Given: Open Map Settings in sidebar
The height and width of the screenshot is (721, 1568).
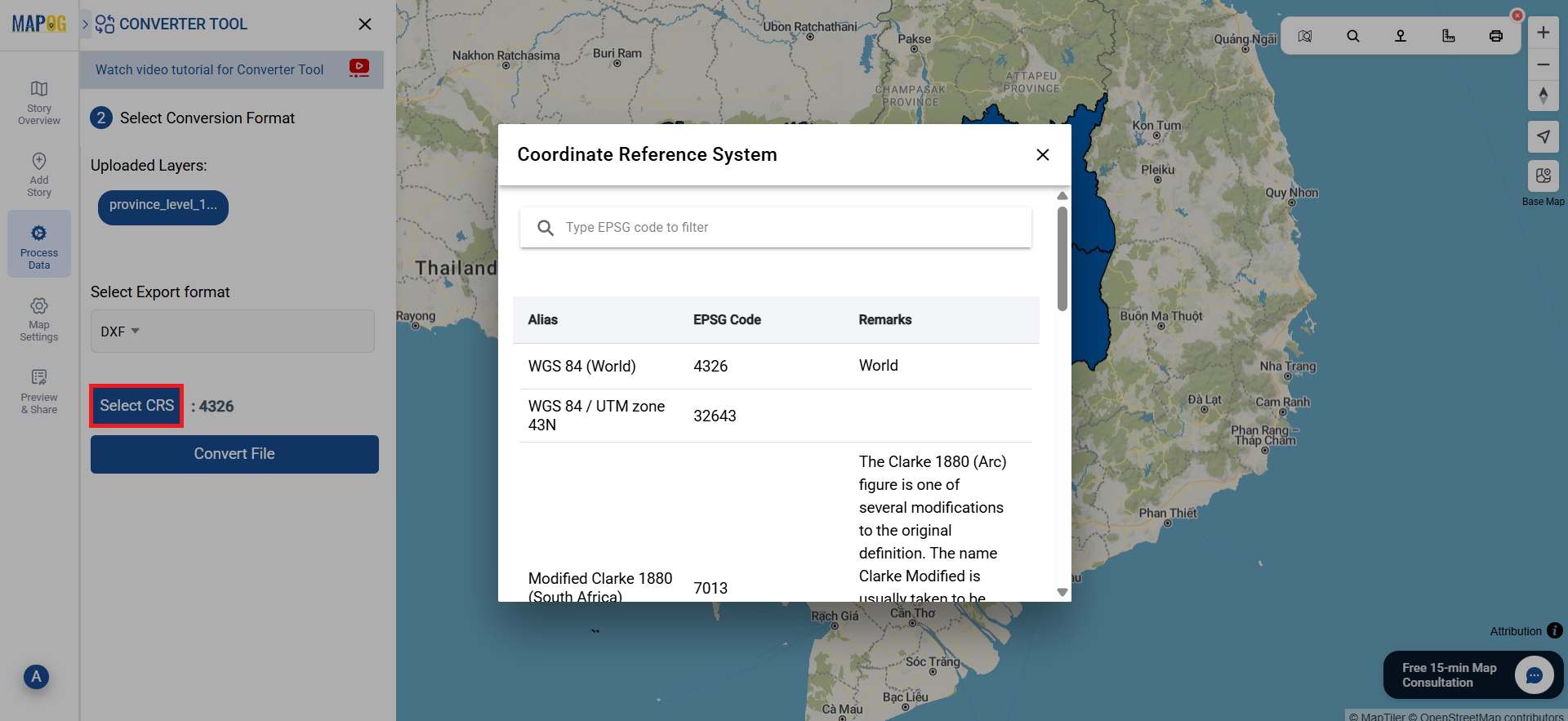Looking at the screenshot, I should (39, 318).
